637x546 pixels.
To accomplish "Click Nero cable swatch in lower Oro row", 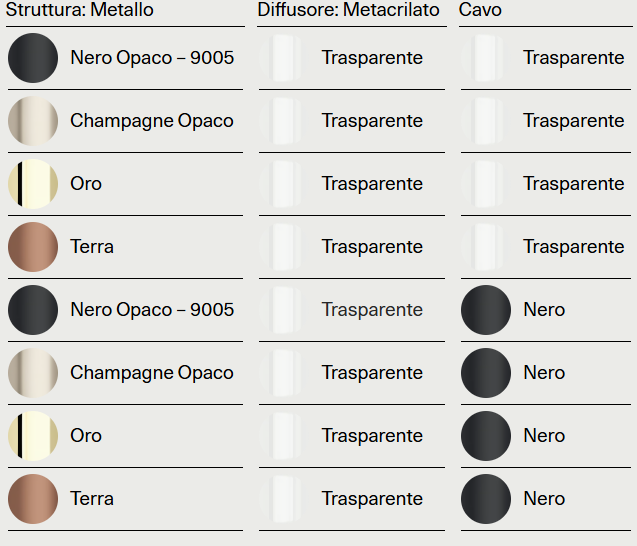I will (486, 436).
